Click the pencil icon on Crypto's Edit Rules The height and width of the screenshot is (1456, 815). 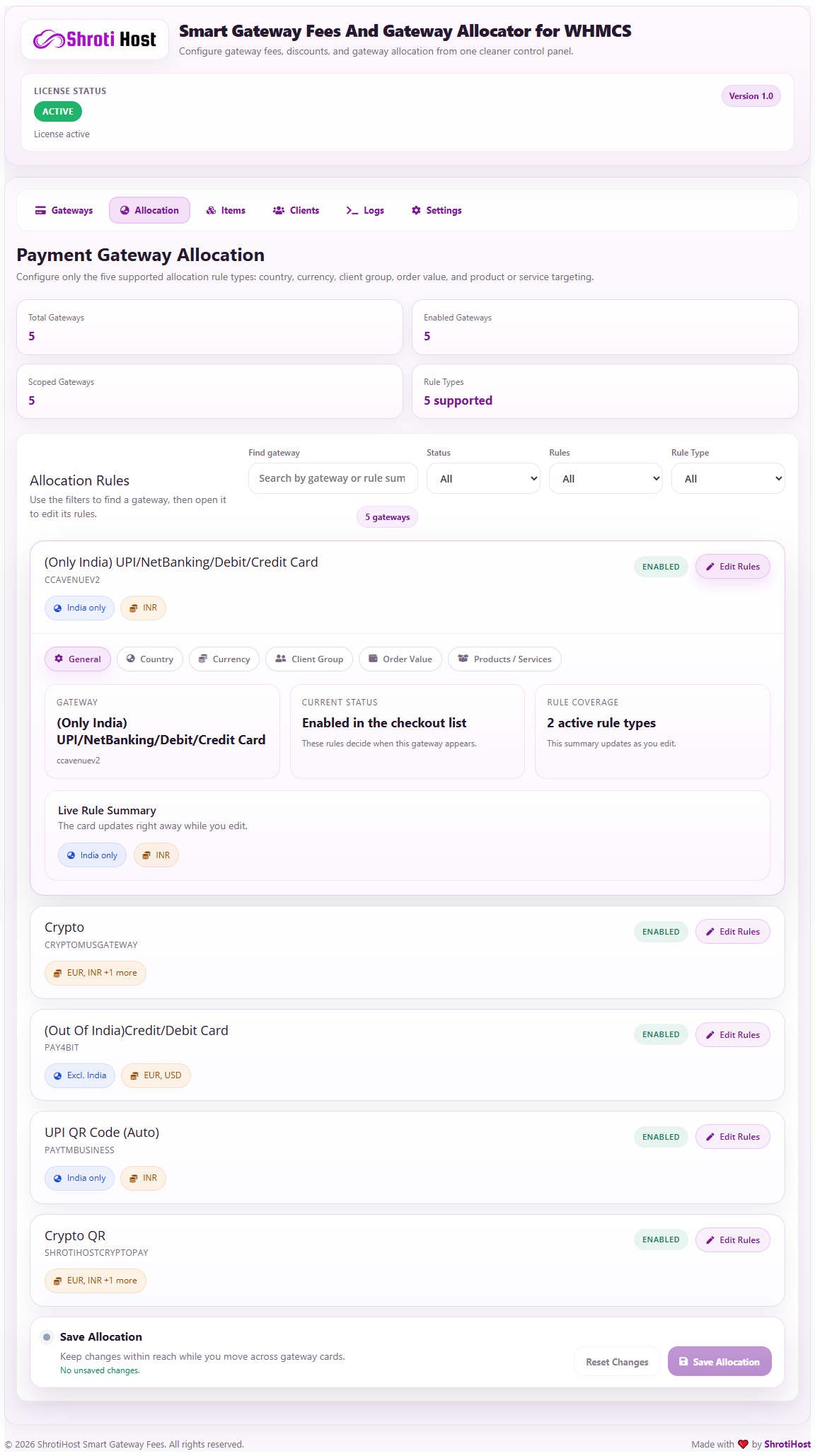[710, 932]
